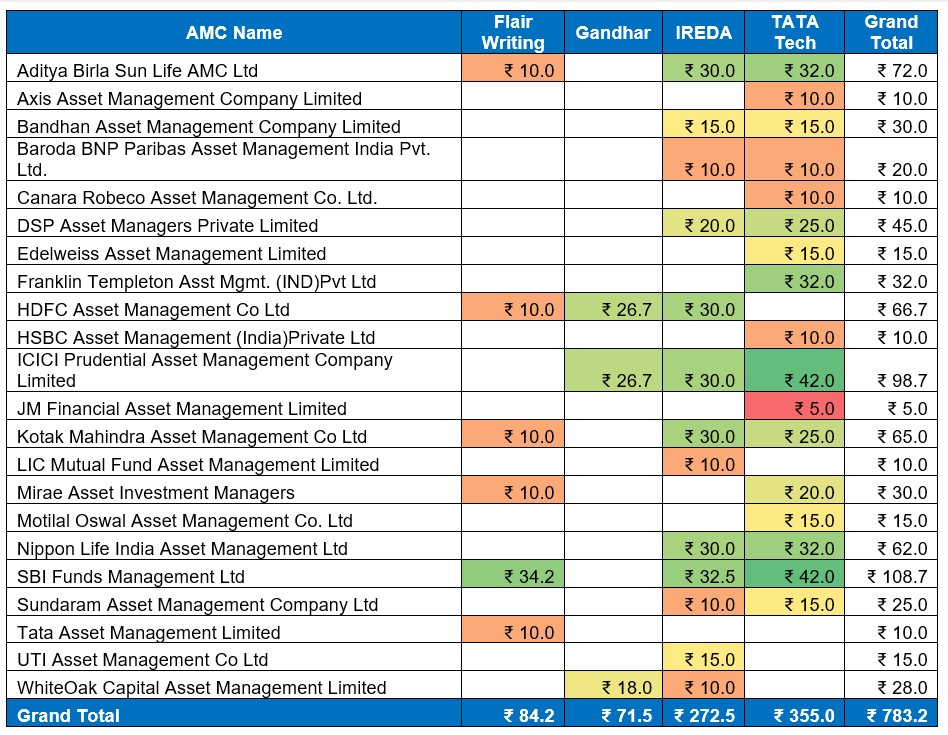Image resolution: width=948 pixels, height=735 pixels.
Task: Select ICICI Prudential TATA Tech ₹ 42.0 cell
Action: (794, 370)
